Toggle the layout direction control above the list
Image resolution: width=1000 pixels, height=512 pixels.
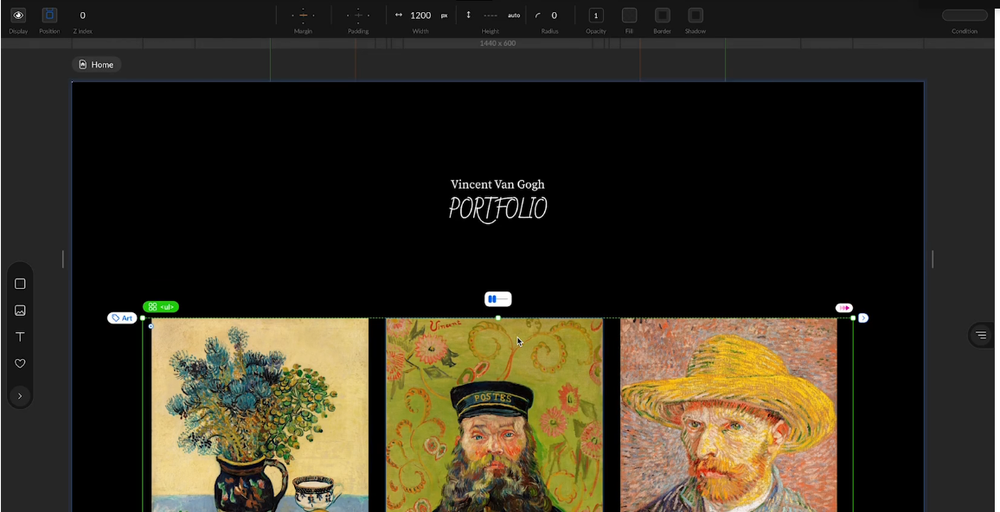coord(498,299)
